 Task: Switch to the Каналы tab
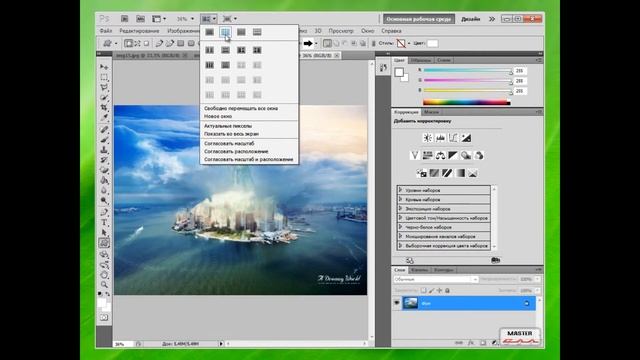(x=419, y=270)
